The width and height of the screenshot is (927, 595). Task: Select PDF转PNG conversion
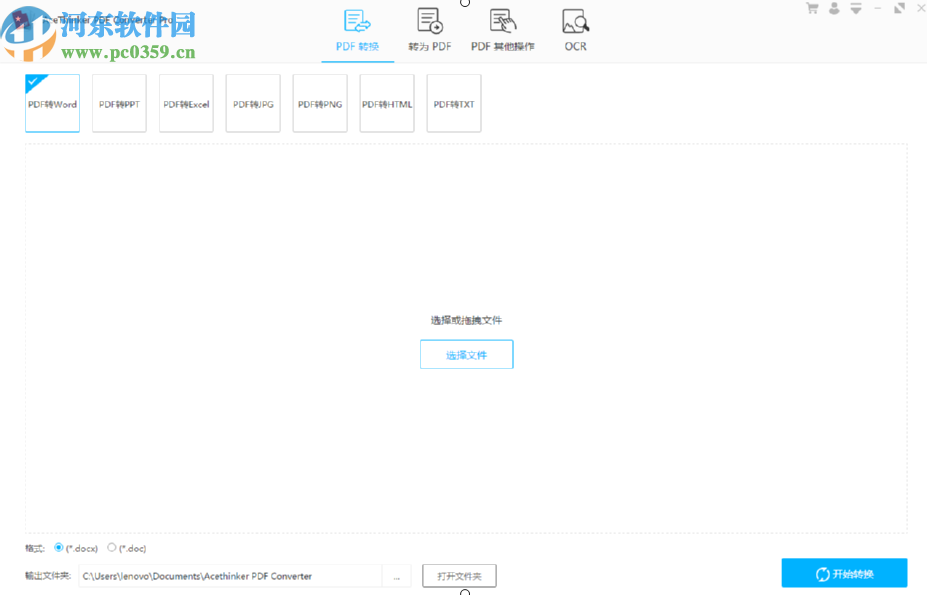320,104
